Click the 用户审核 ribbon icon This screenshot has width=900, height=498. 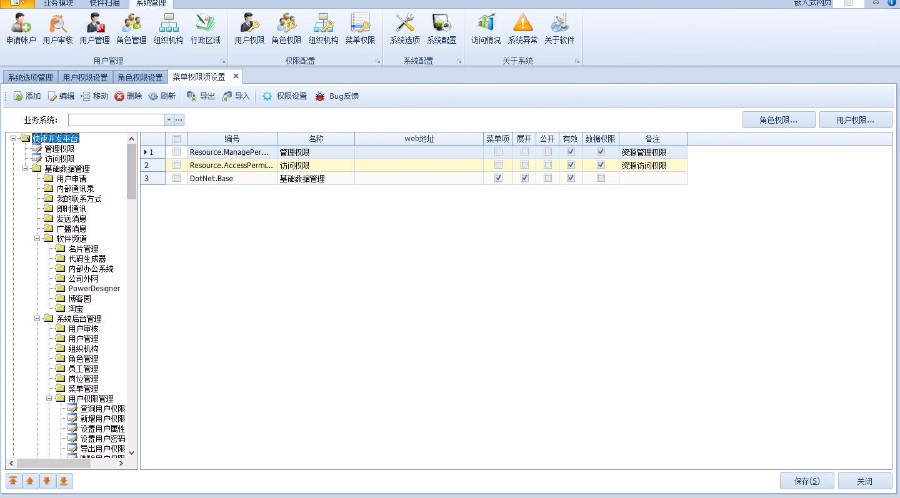pos(58,29)
